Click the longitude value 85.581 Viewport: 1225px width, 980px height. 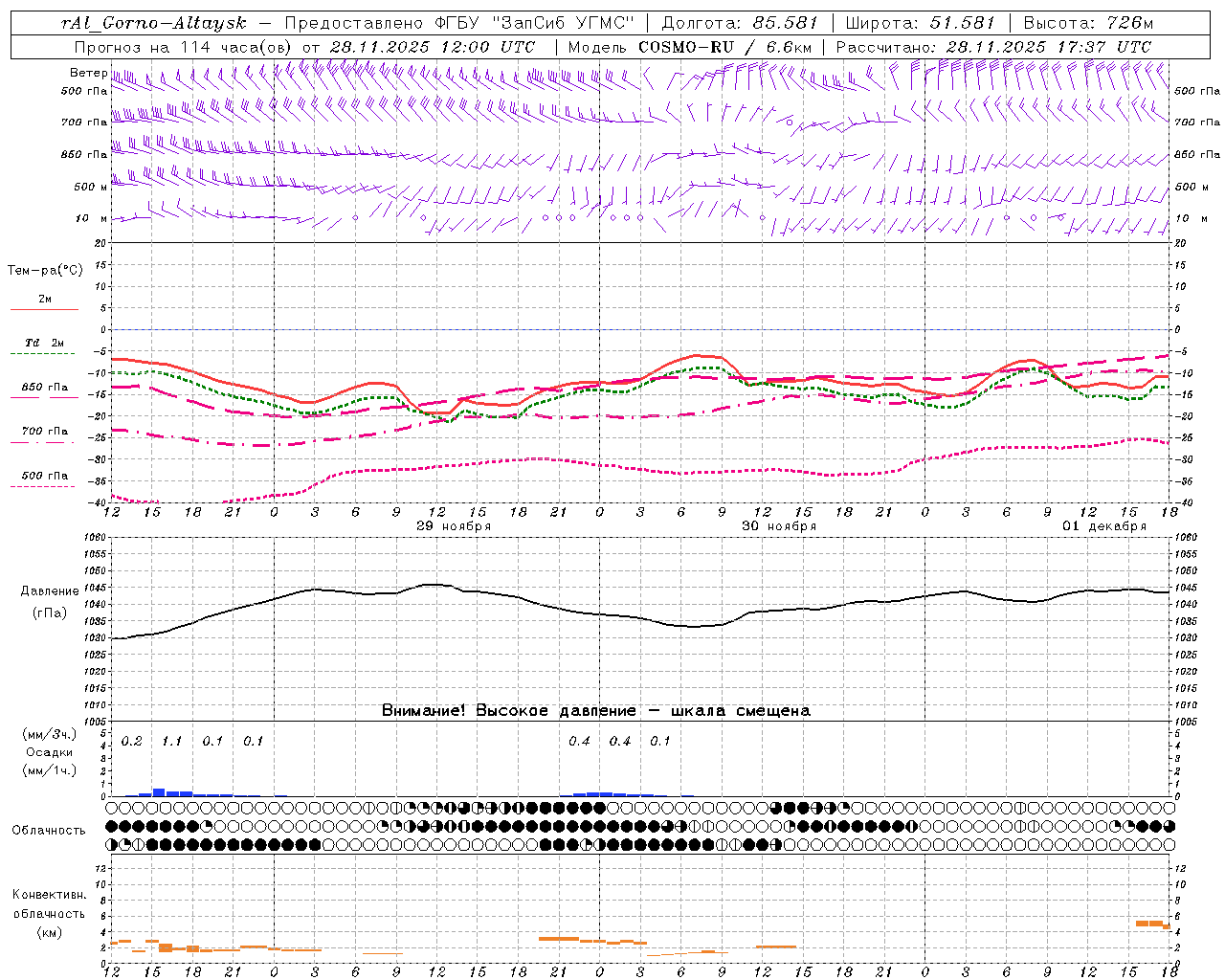[x=785, y=23]
